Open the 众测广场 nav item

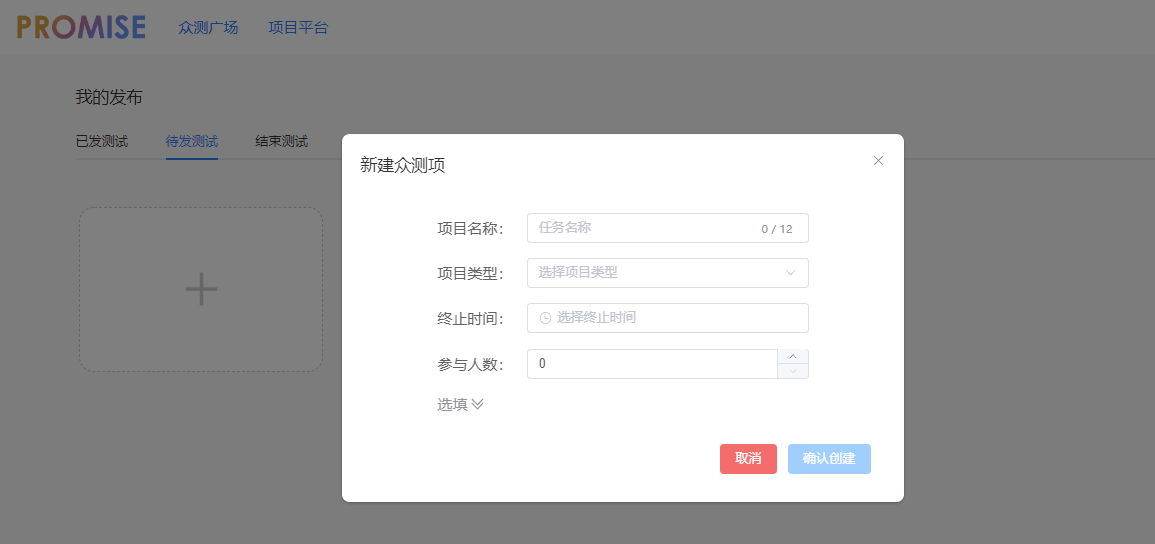[x=208, y=28]
